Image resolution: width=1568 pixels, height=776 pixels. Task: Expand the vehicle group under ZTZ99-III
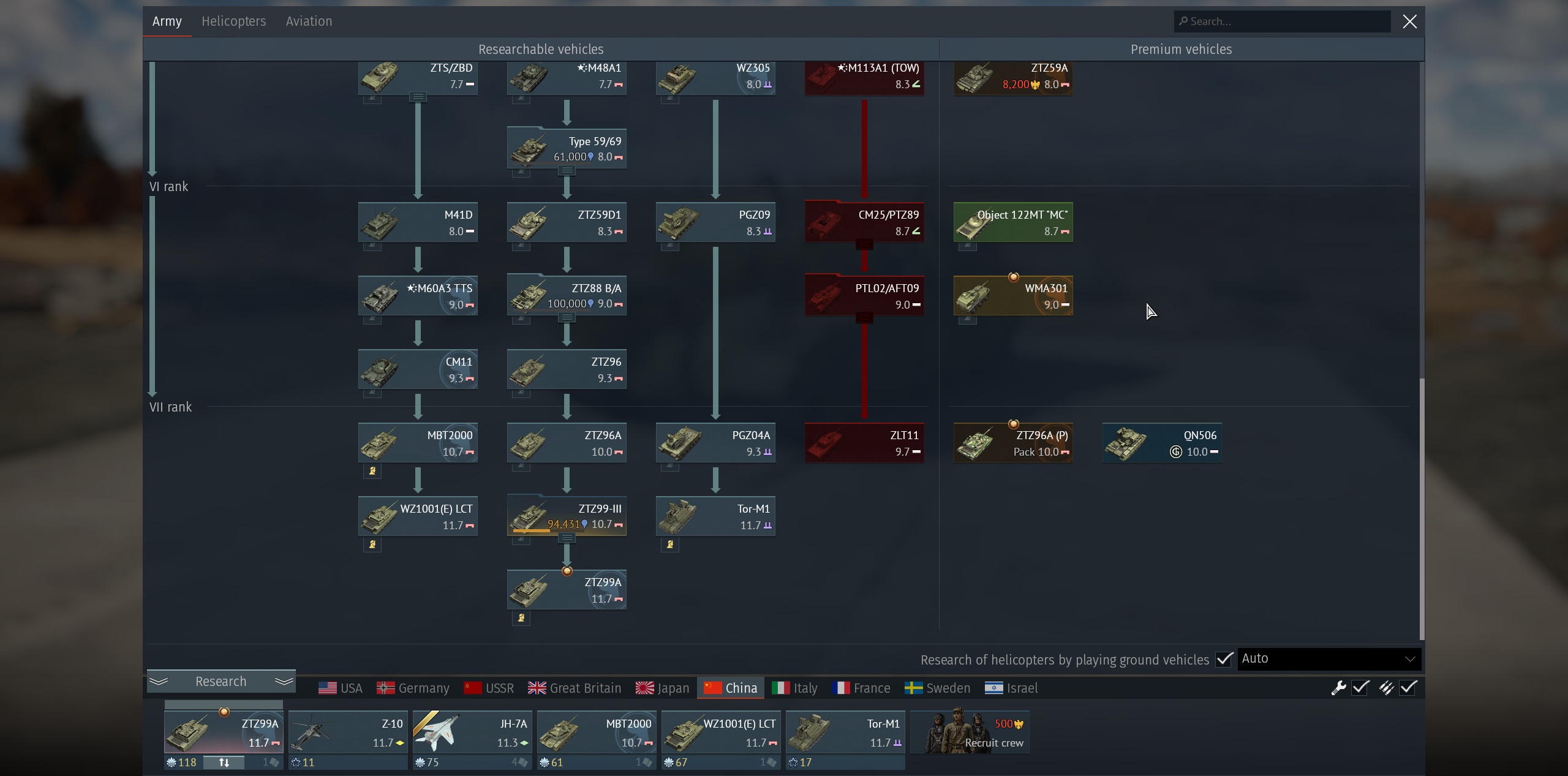click(x=567, y=538)
